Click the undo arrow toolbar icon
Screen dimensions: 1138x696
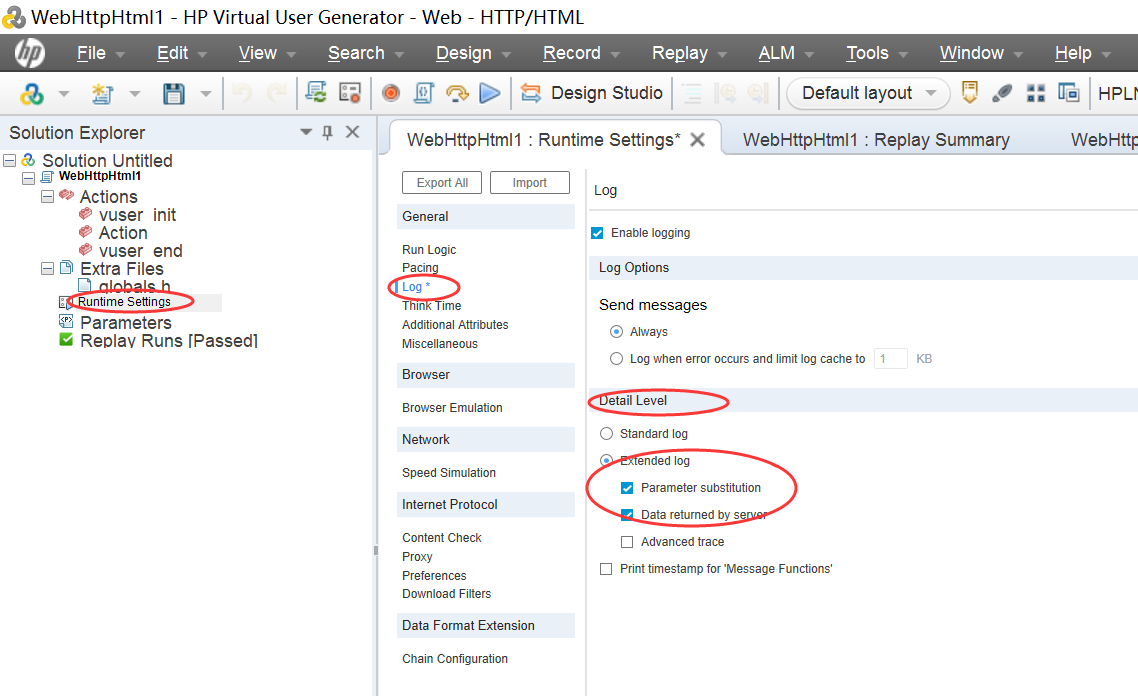coord(242,93)
